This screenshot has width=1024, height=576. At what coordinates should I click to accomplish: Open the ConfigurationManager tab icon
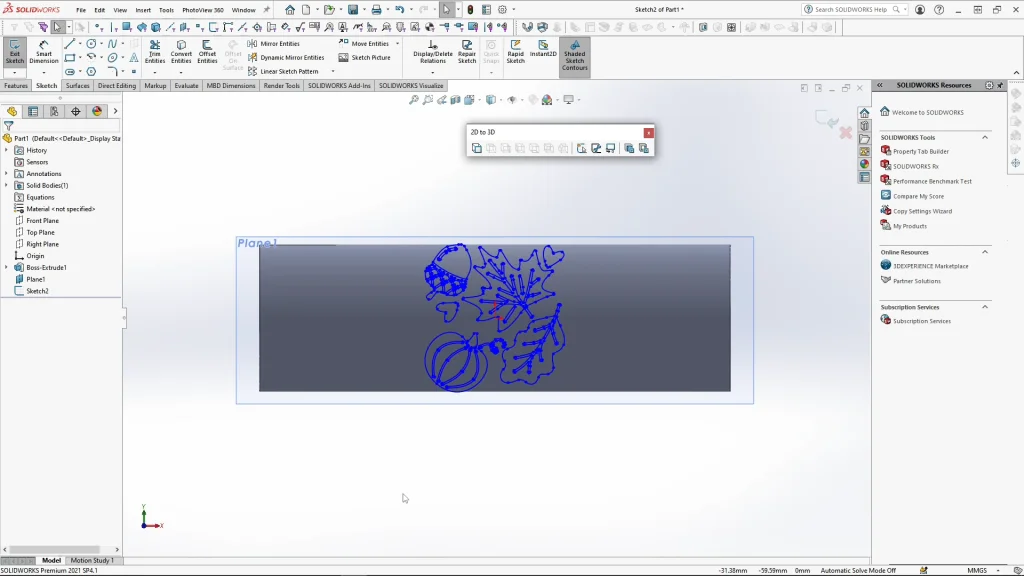tap(54, 112)
